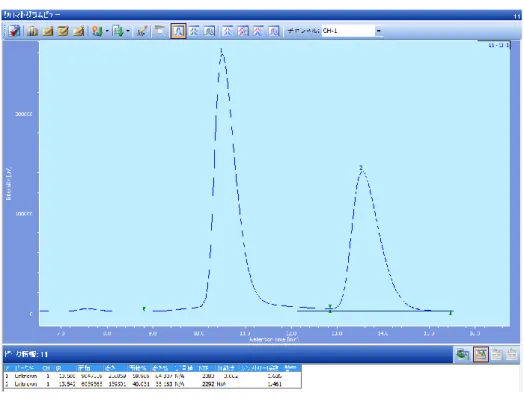The image size is (524, 399).
Task: Select the blue-red overlay icon right after black boxed-peaks
Action: (x=228, y=31)
